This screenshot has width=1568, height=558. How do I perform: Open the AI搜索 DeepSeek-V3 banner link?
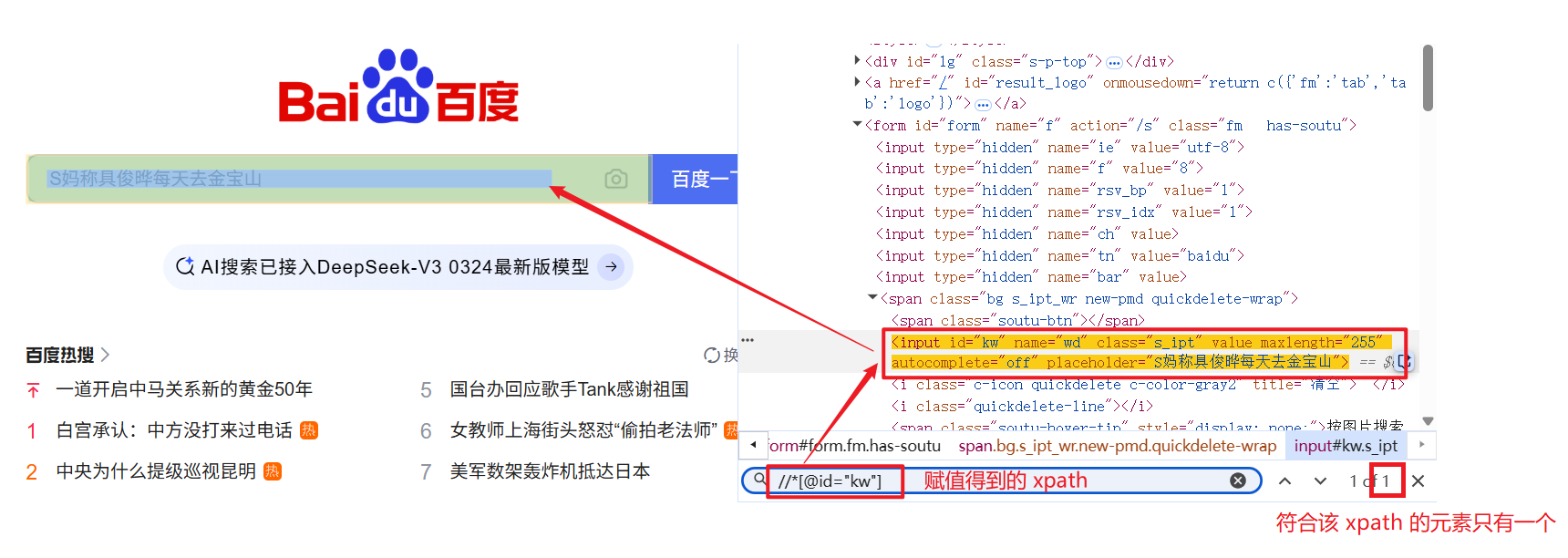pos(398,267)
